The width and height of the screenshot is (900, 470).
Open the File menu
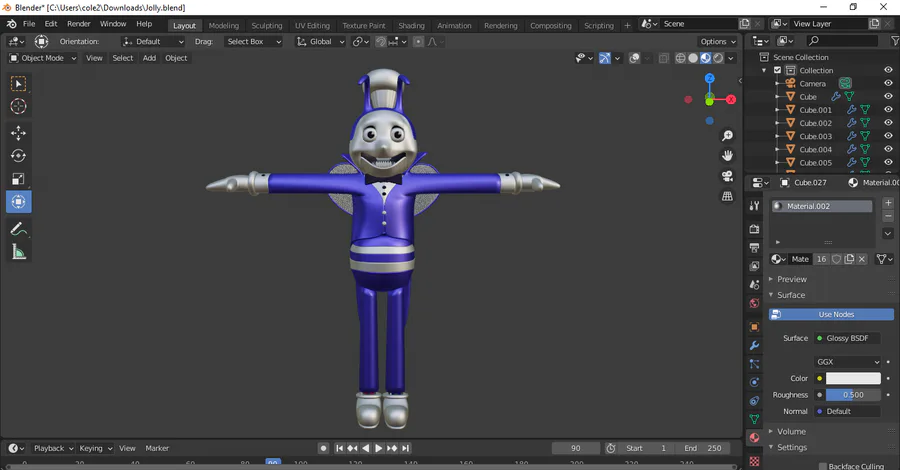point(29,24)
